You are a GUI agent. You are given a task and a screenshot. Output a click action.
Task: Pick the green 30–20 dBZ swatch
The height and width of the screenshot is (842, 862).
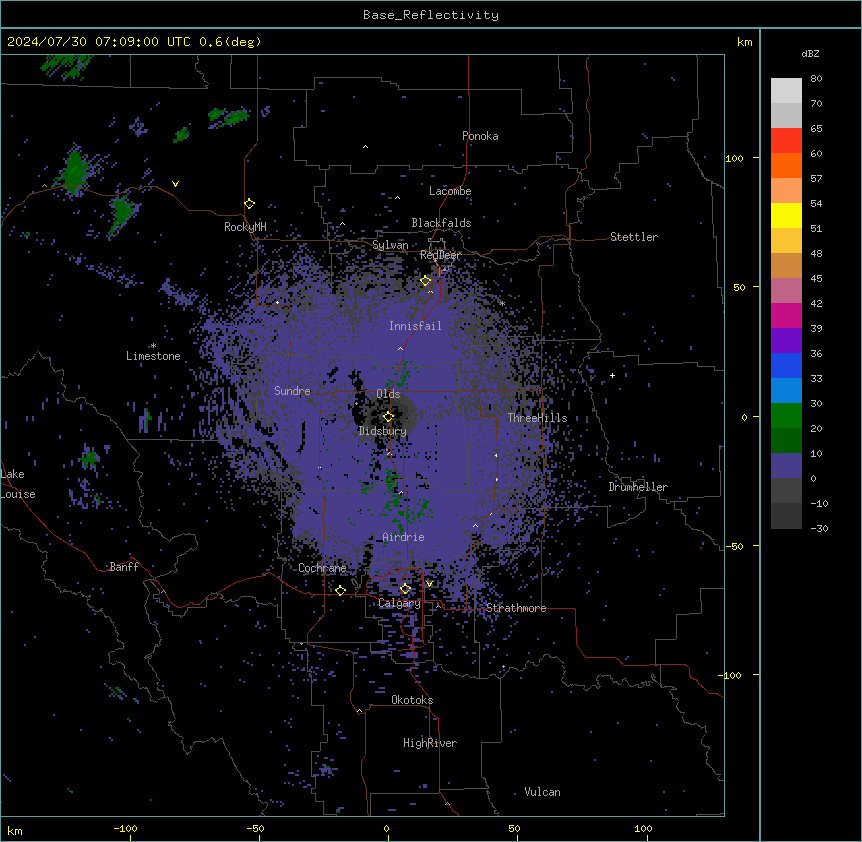[x=786, y=416]
